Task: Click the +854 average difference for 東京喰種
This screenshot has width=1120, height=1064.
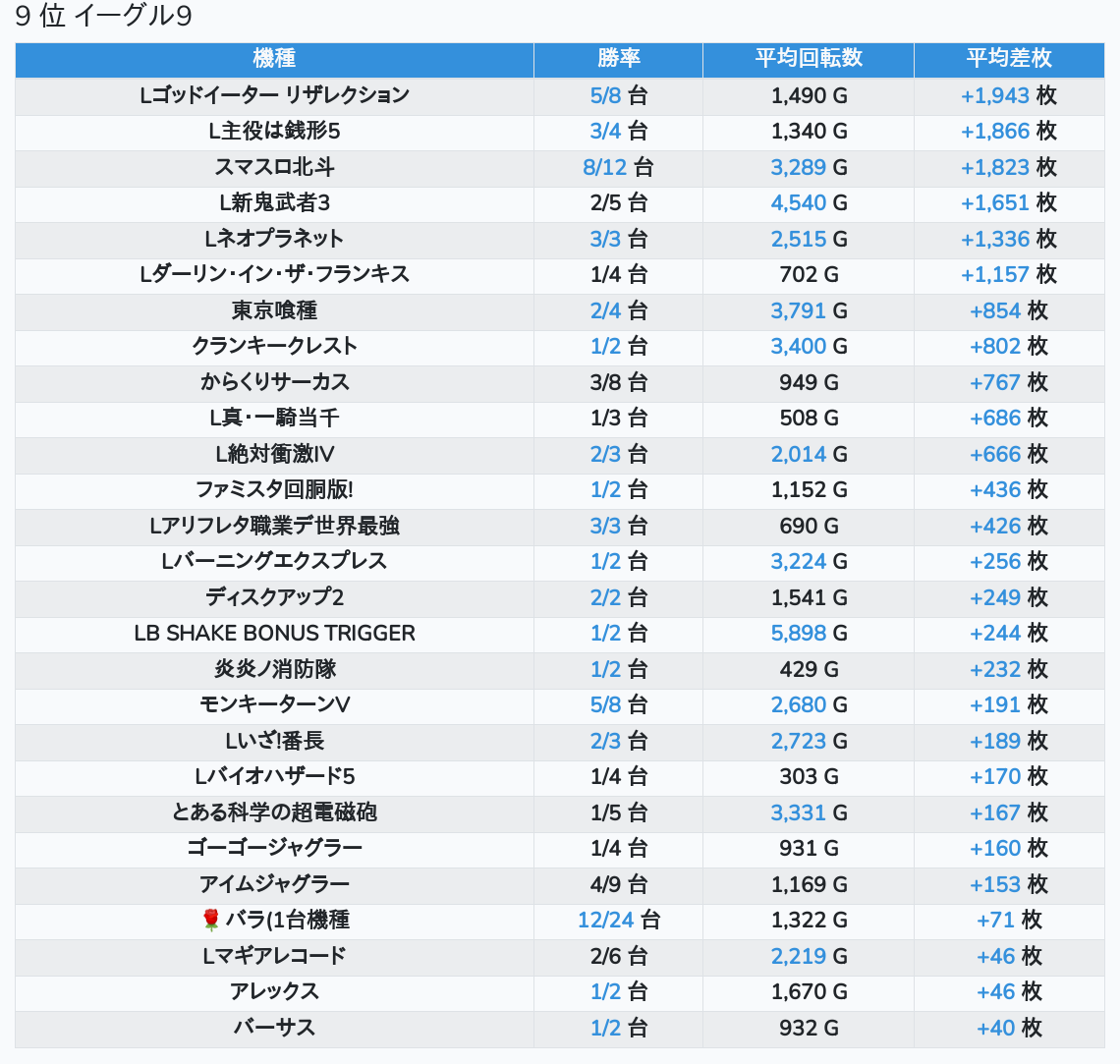Action: tap(995, 310)
